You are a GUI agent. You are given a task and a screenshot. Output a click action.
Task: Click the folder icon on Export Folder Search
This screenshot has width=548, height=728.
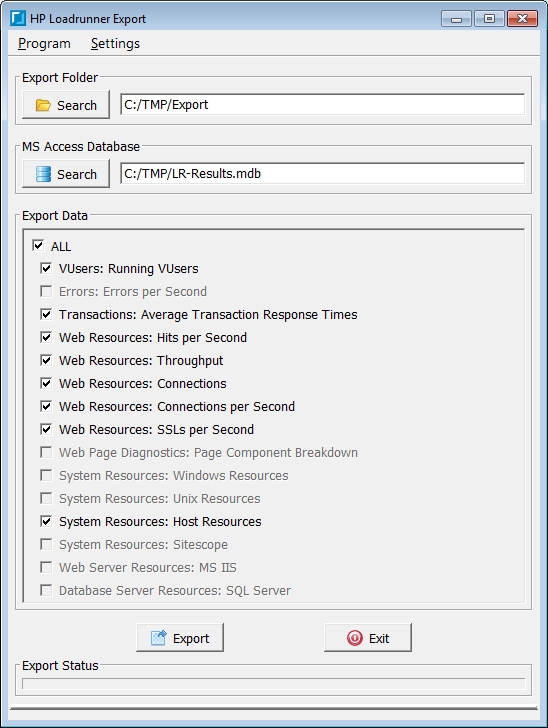click(x=43, y=105)
